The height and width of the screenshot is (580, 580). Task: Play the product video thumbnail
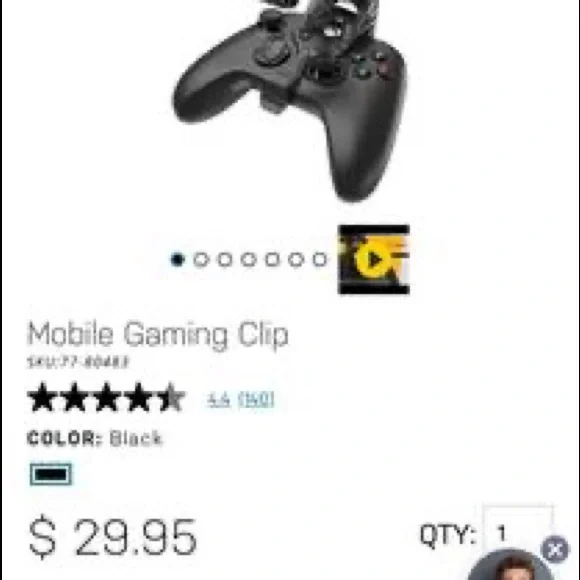(374, 259)
